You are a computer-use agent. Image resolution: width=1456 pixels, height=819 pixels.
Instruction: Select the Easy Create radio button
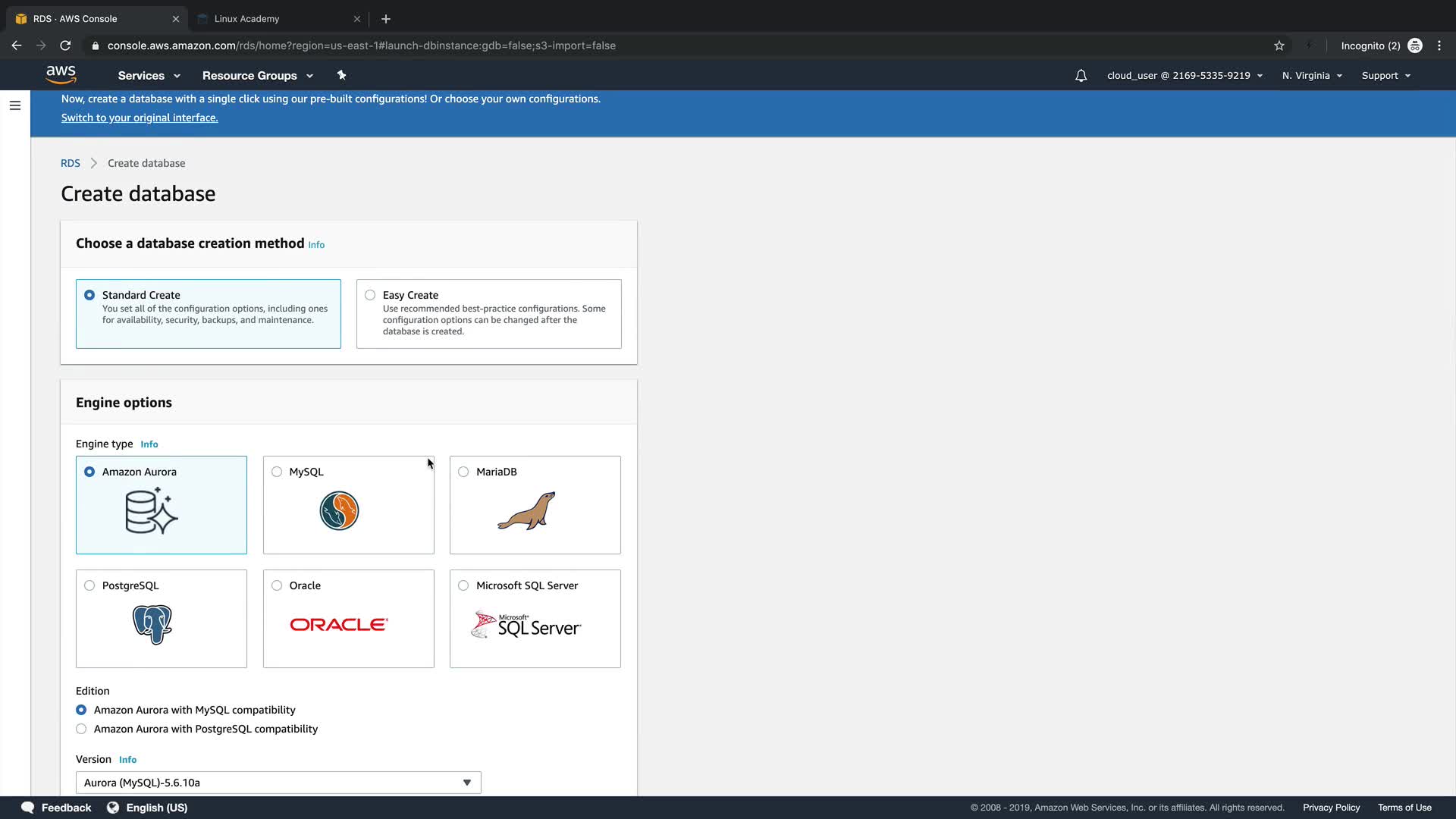click(370, 295)
